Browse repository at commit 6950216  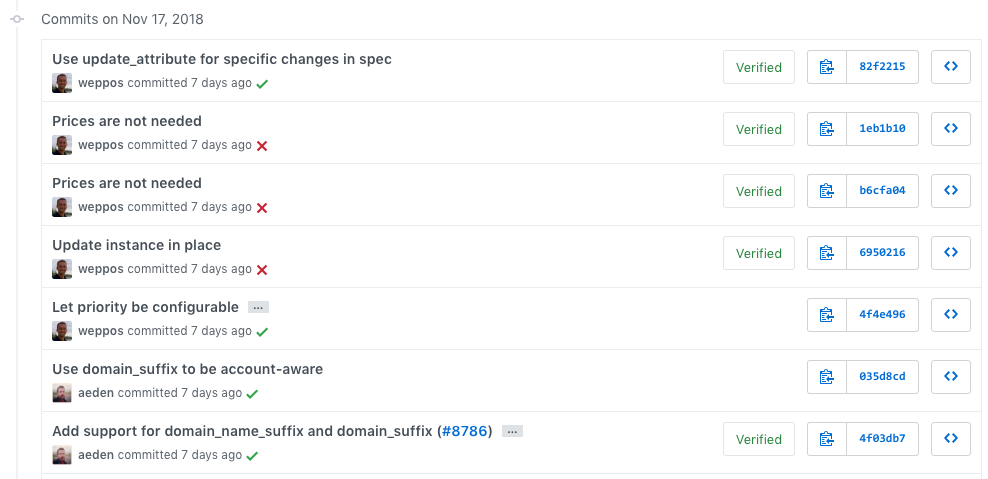coord(950,253)
